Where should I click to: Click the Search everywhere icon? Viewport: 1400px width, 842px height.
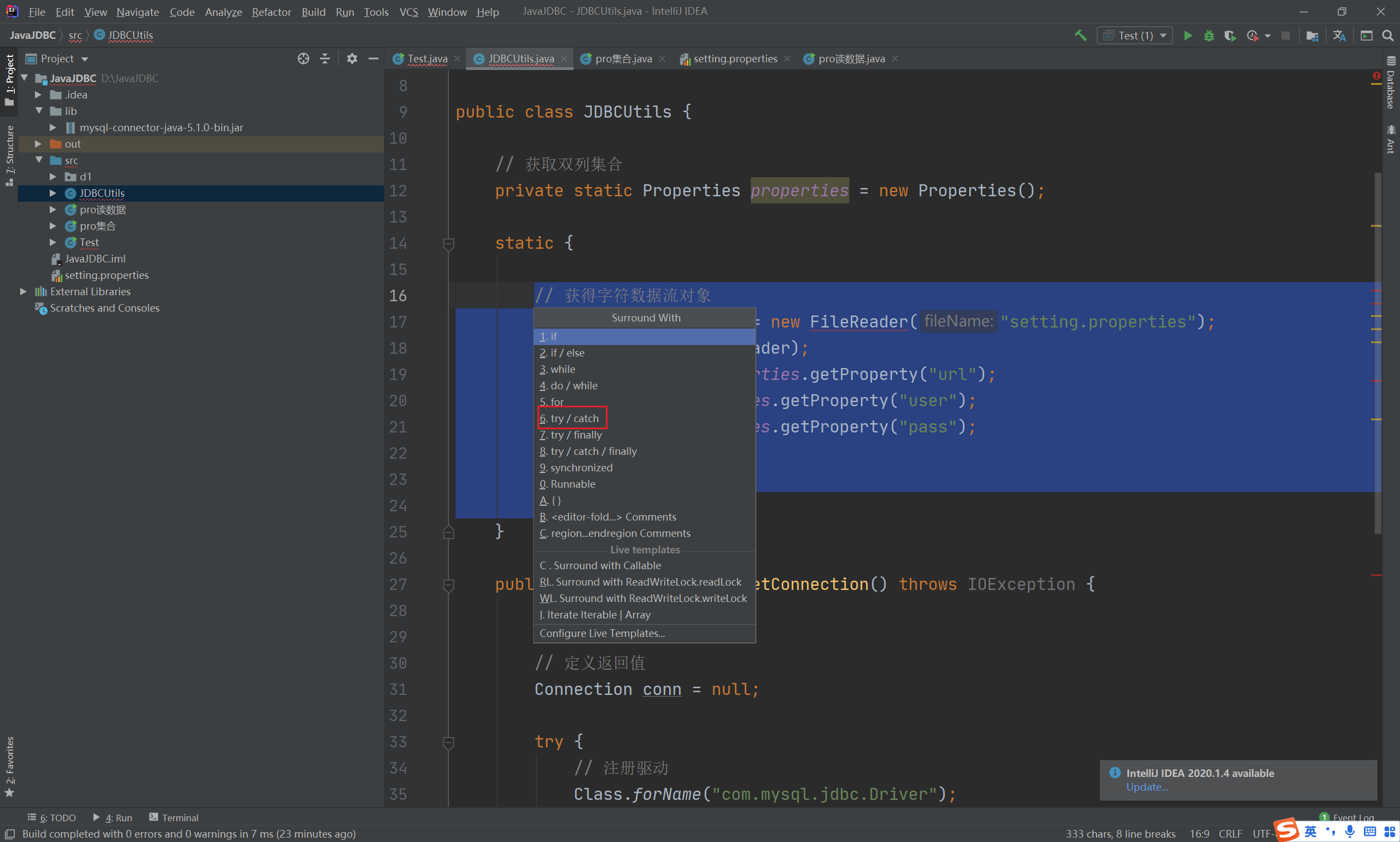pyautogui.click(x=1390, y=35)
